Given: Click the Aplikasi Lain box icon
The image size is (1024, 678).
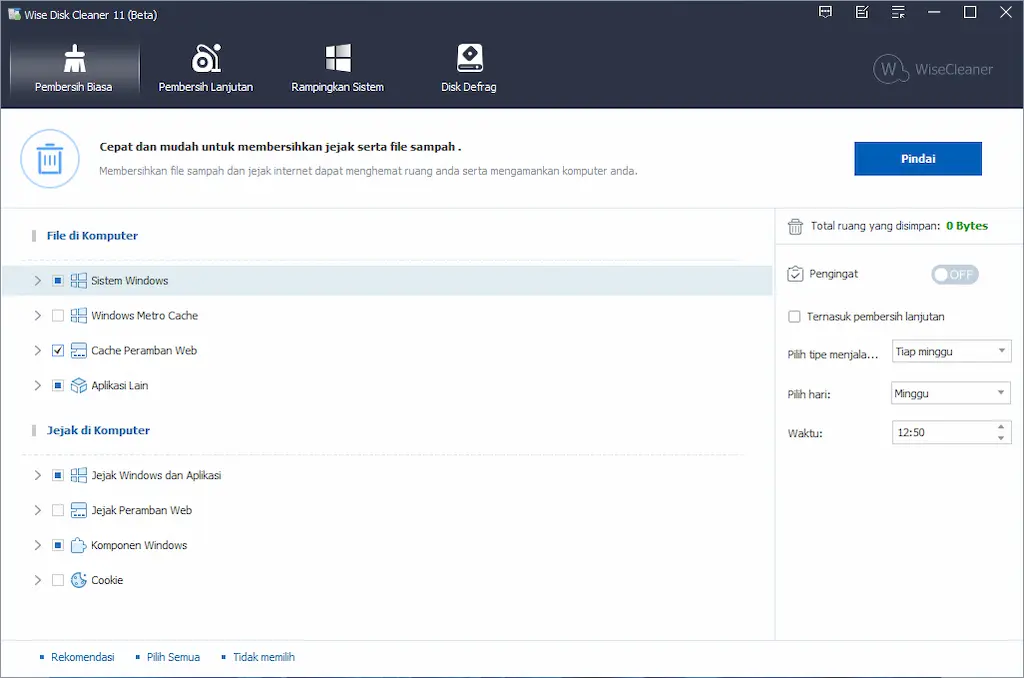Looking at the screenshot, I should pos(78,385).
